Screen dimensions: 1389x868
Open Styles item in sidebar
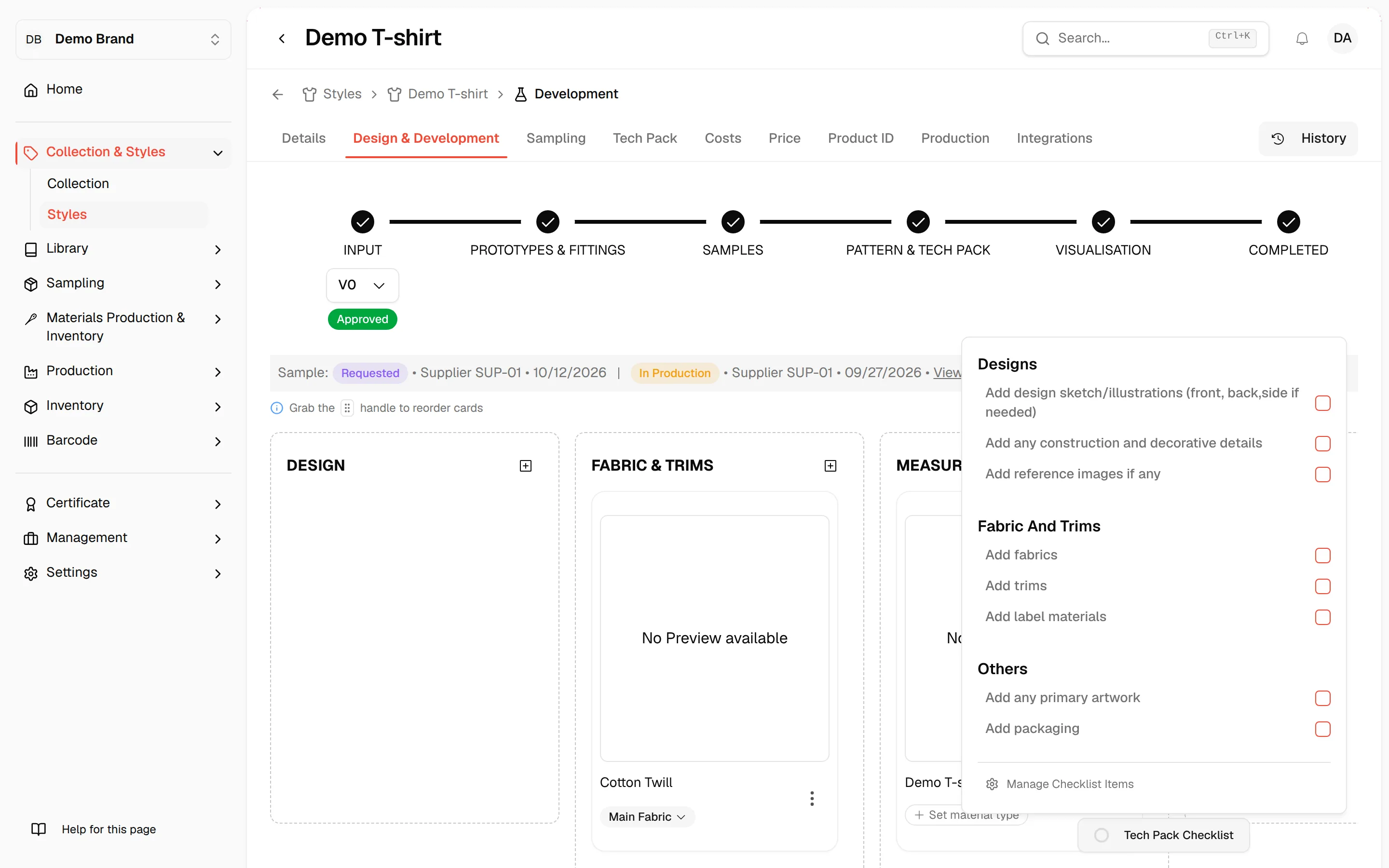[x=123, y=215]
